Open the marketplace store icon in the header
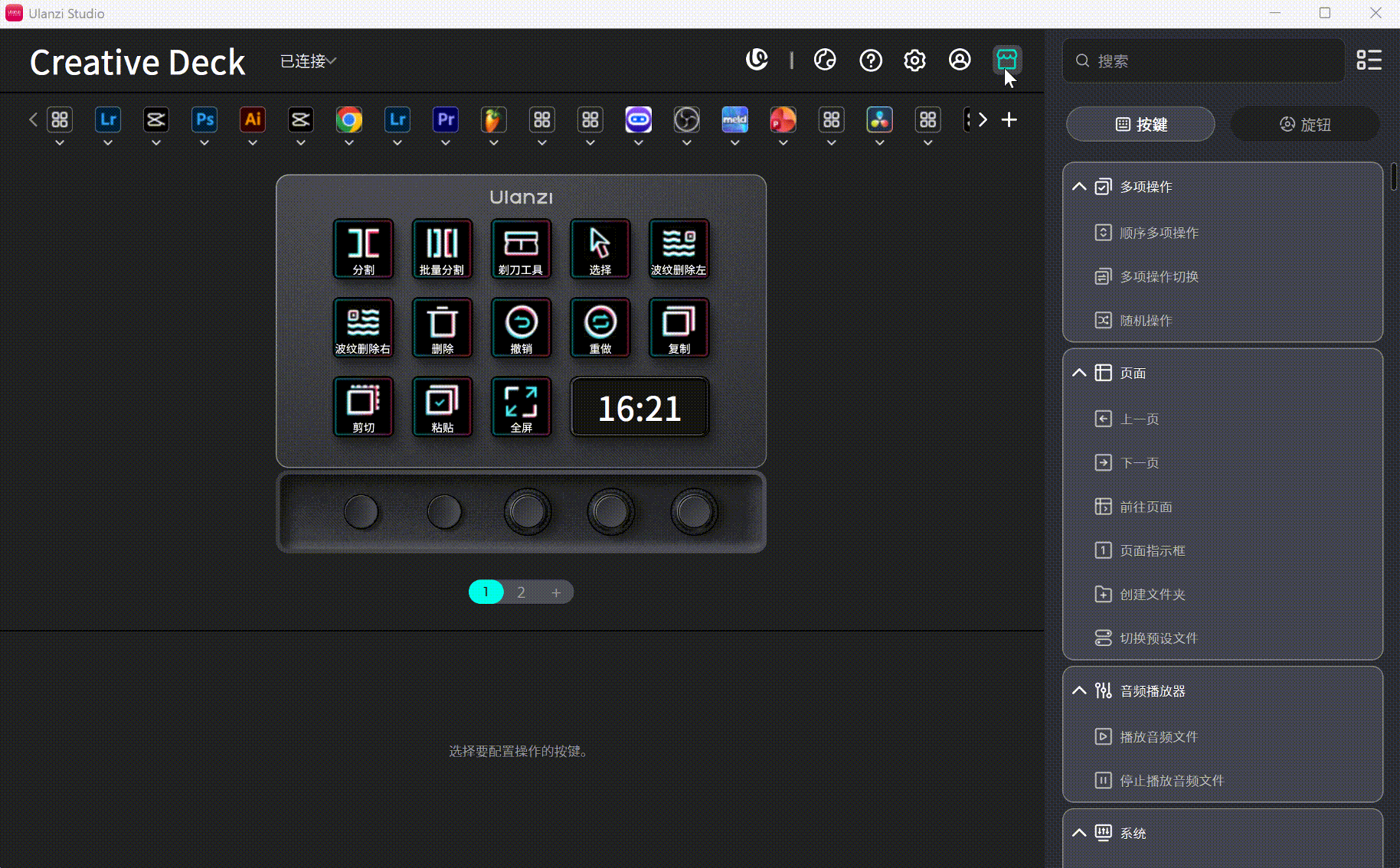The image size is (1400, 868). 1007,60
